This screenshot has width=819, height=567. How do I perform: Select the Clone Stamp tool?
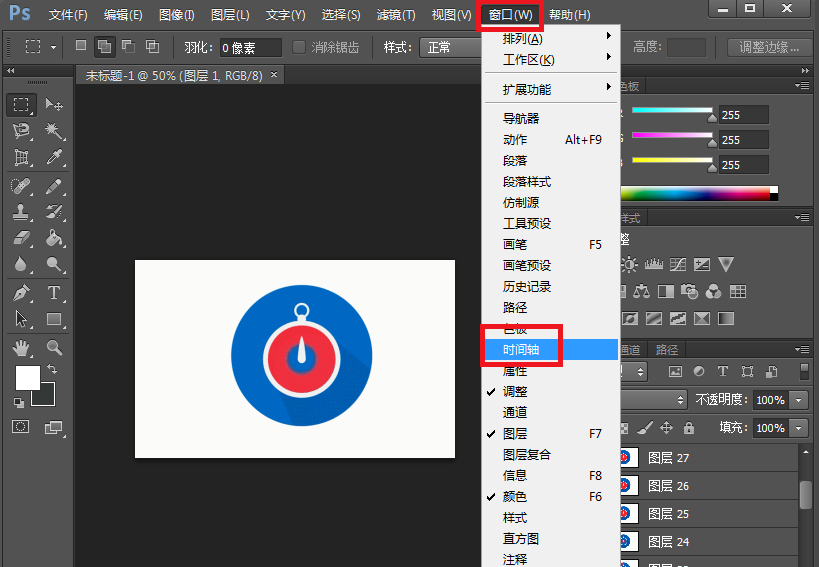[21, 212]
